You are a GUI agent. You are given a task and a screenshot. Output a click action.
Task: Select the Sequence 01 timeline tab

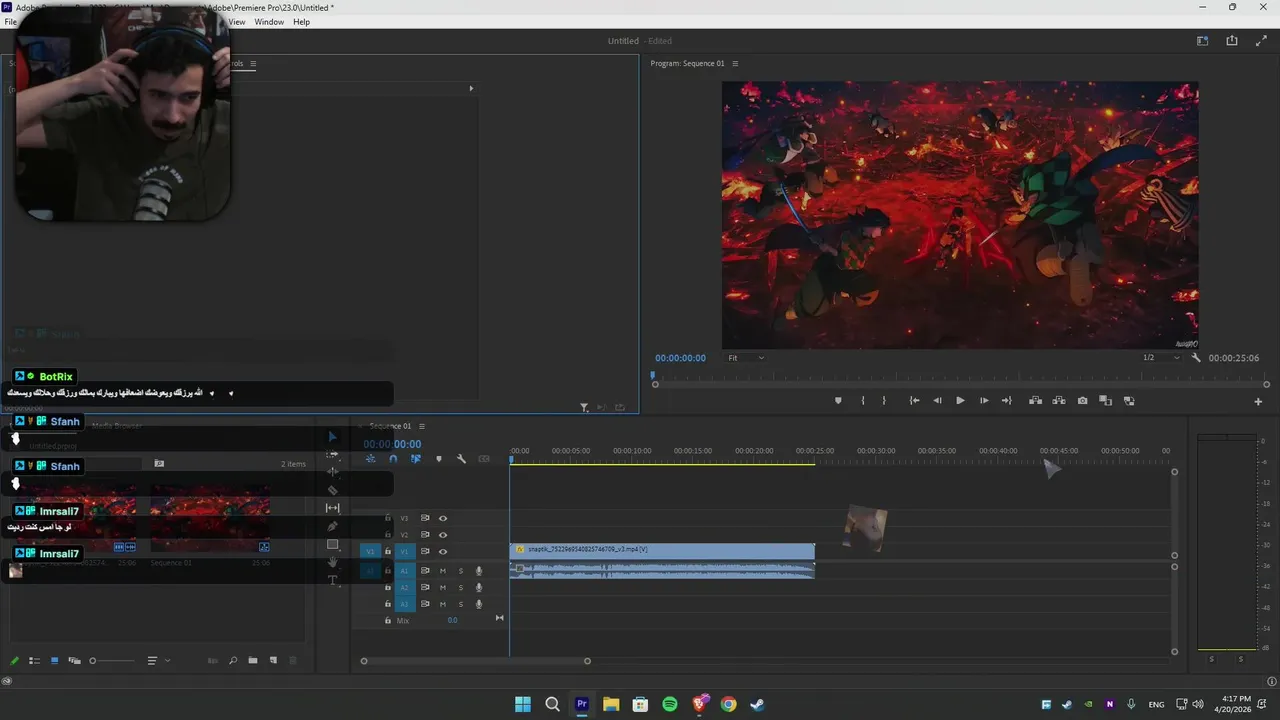click(x=390, y=426)
